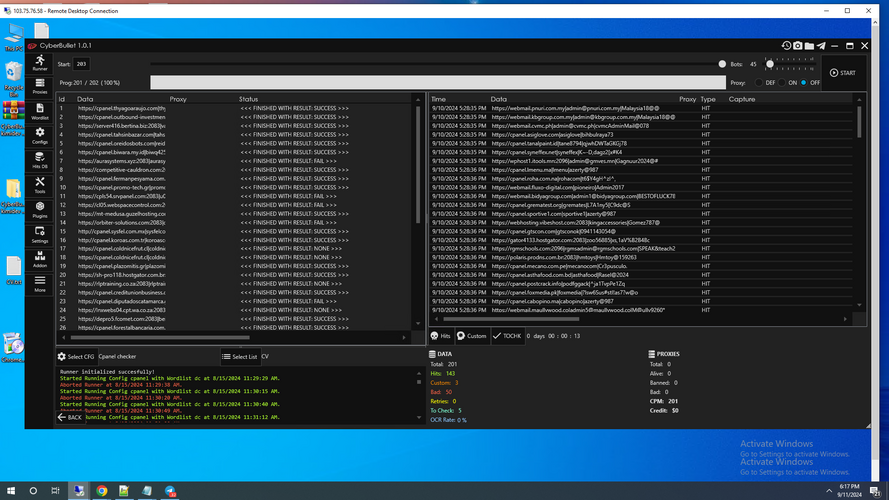Switch to the TOCHK results tab

click(x=507, y=336)
